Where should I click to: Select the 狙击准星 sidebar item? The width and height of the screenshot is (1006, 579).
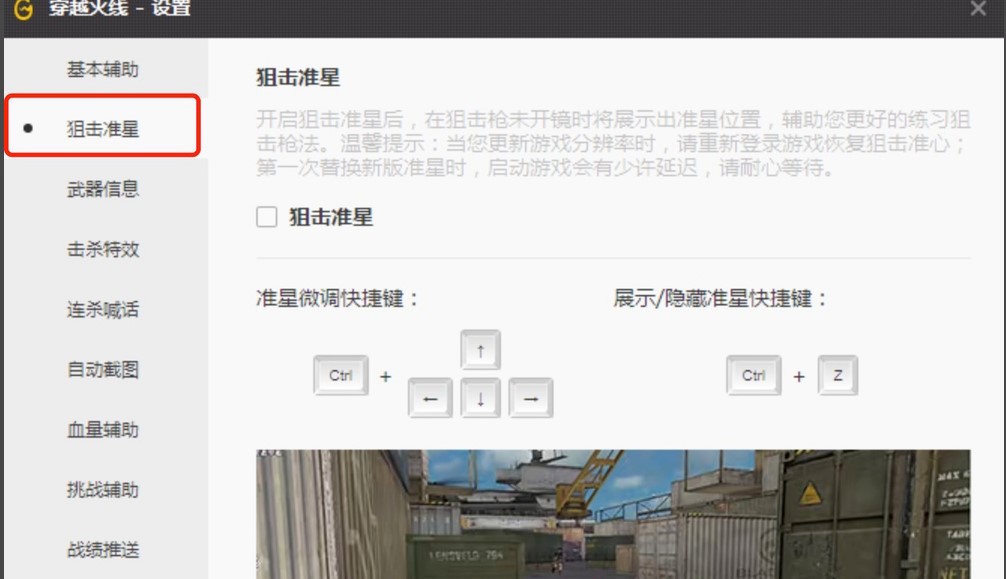103,126
